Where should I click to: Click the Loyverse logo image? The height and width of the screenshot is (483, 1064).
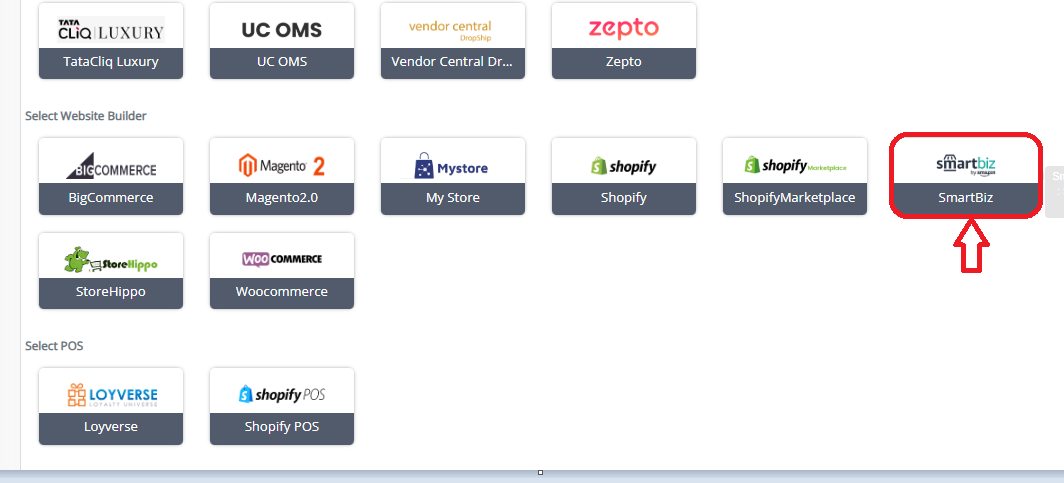111,395
